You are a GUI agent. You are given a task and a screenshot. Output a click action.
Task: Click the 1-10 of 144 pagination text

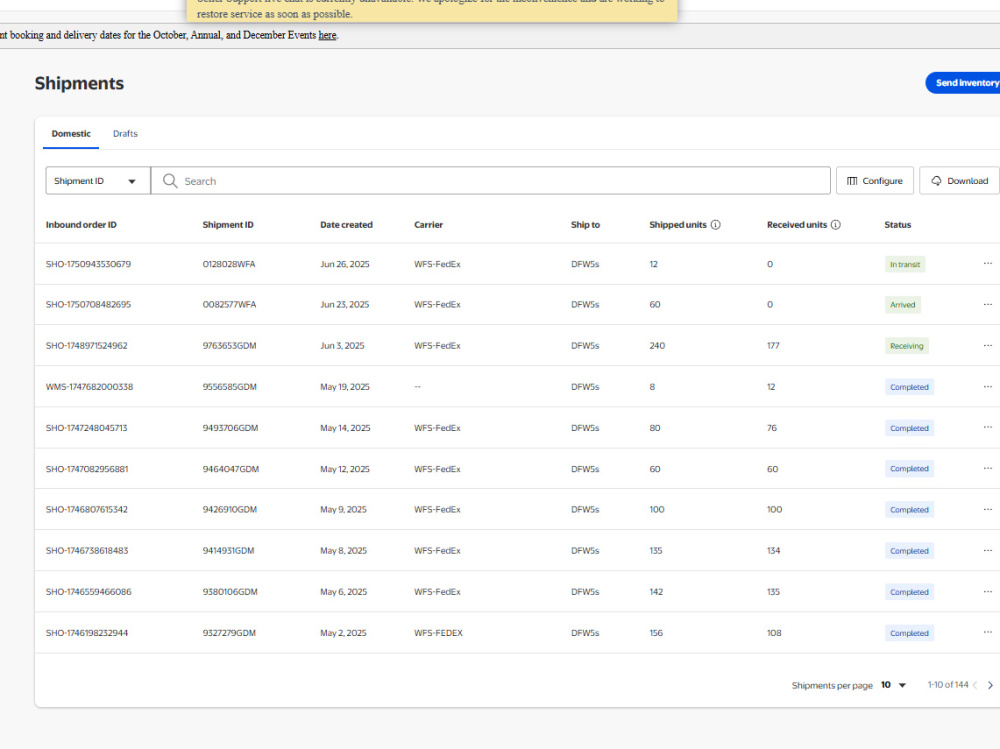(948, 685)
